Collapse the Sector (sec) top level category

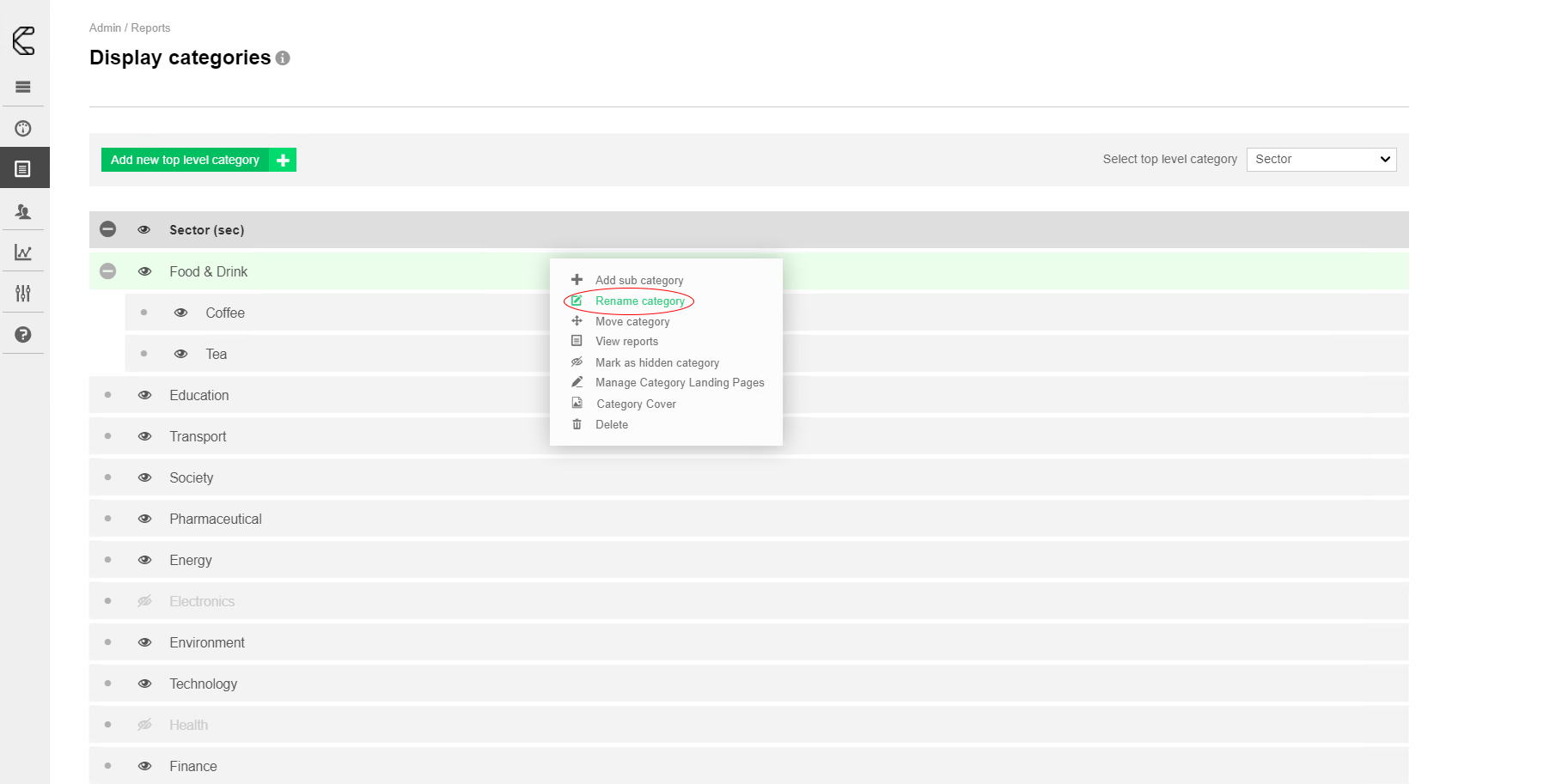pos(107,229)
